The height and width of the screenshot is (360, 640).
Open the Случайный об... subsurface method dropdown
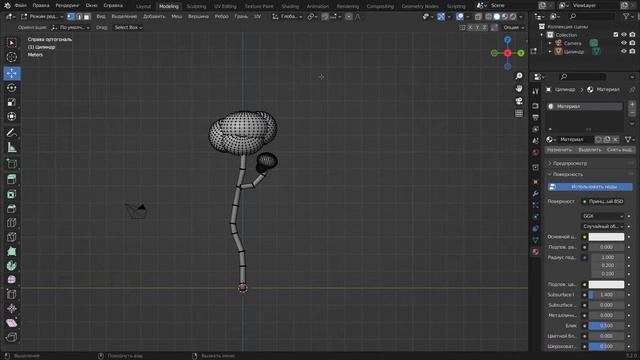pos(602,226)
